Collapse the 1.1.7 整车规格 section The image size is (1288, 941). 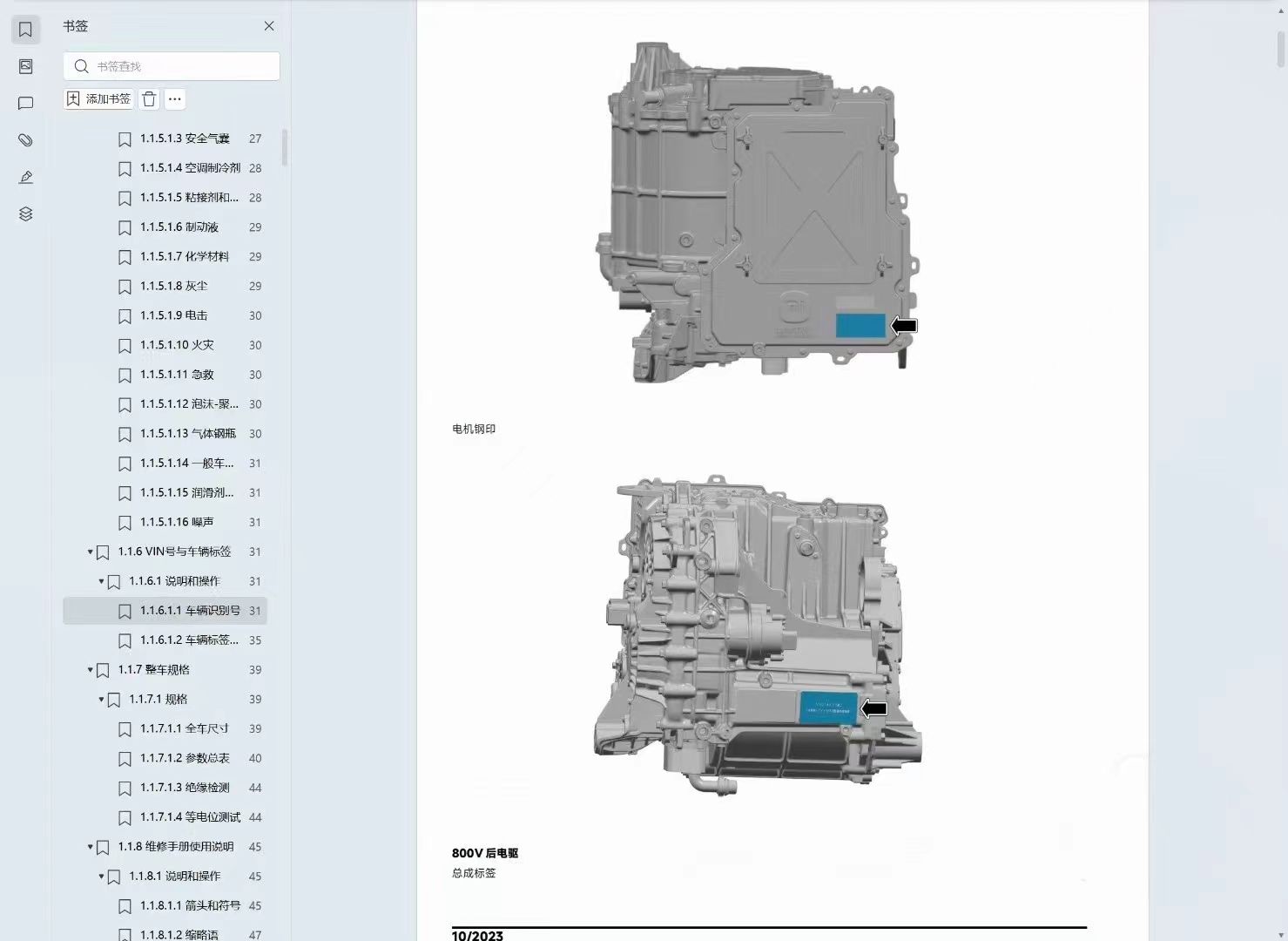[90, 670]
